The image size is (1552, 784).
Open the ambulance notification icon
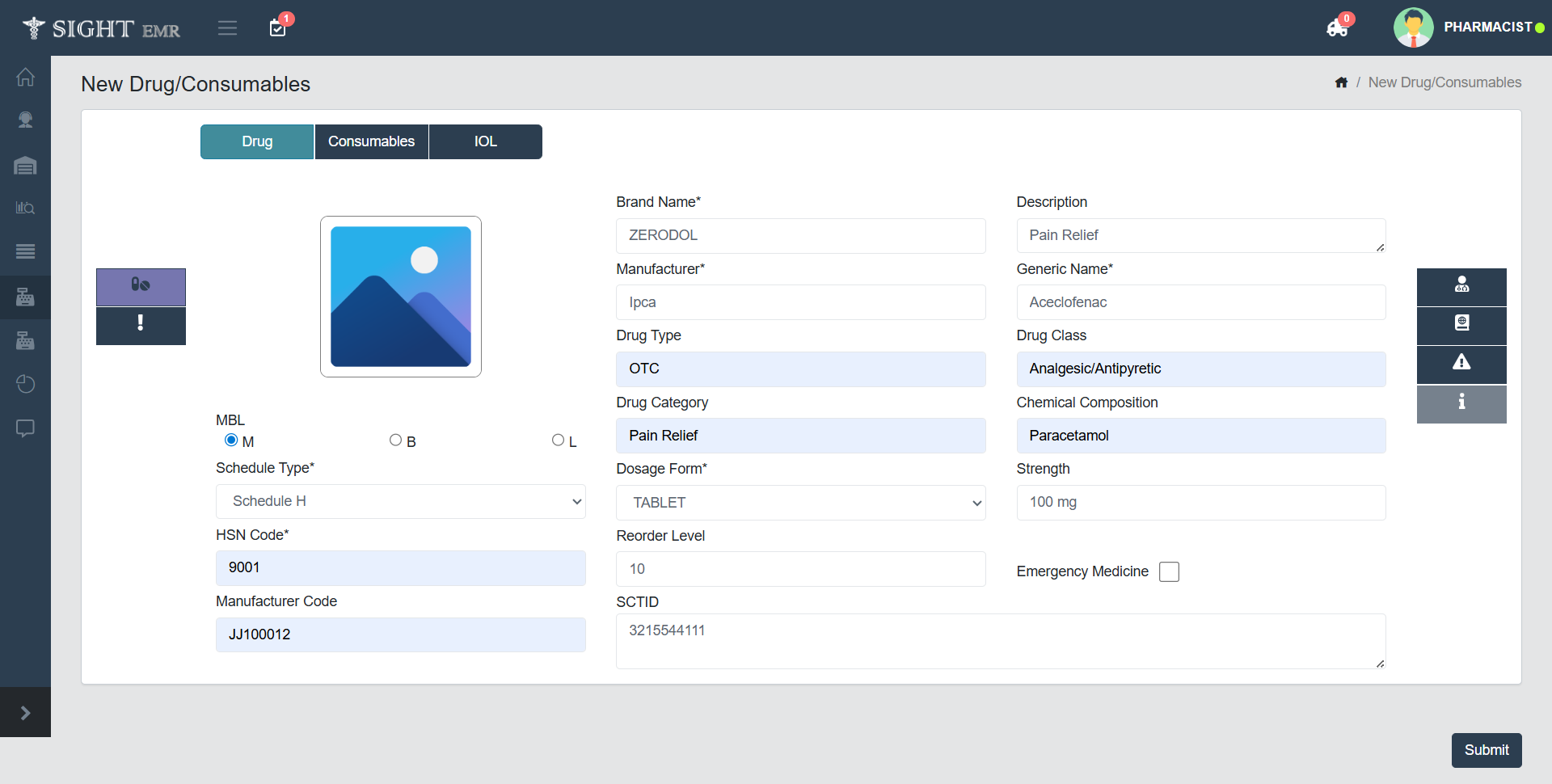coord(1337,28)
